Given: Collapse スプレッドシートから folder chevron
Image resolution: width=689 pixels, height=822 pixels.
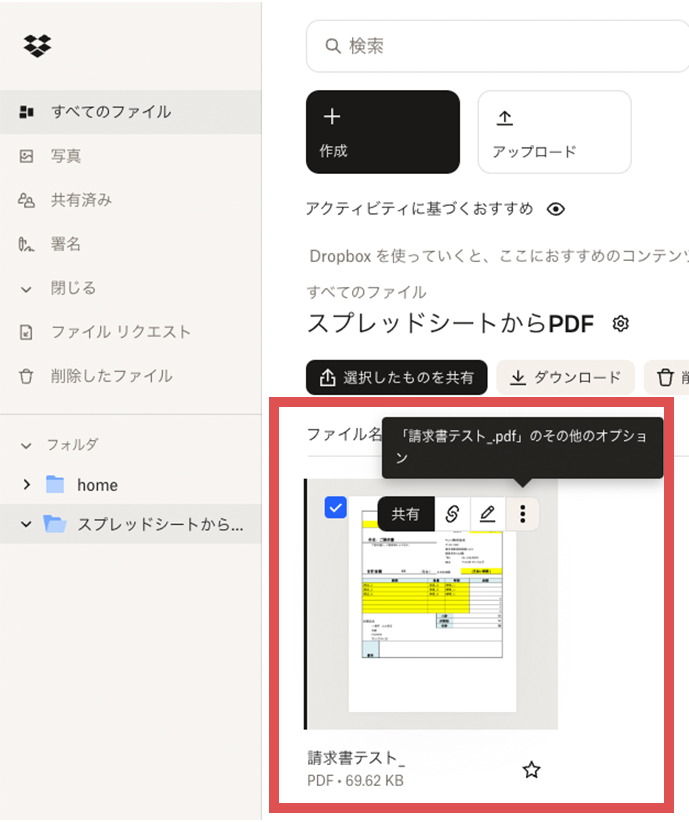Looking at the screenshot, I should tap(26, 524).
